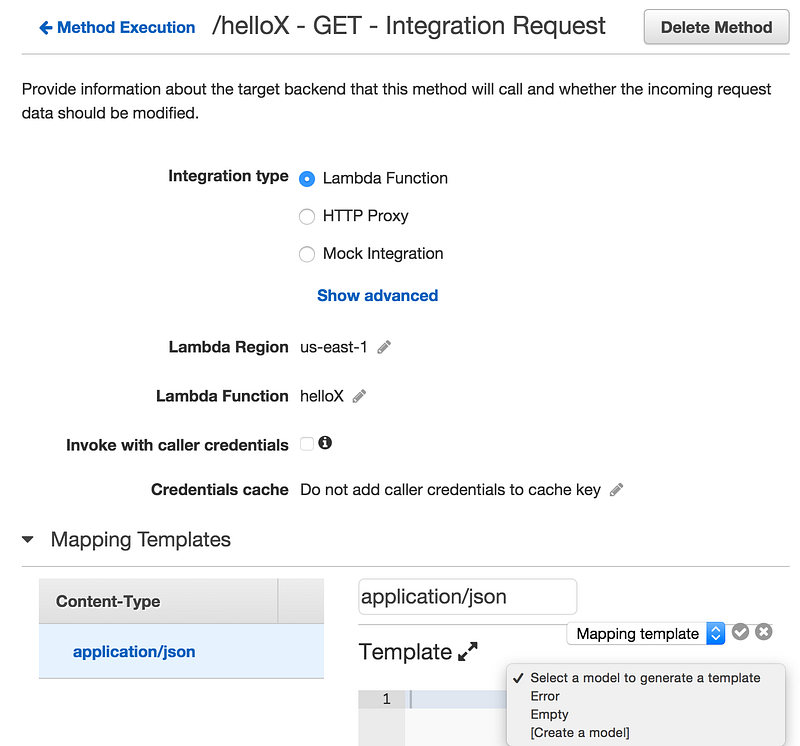Open caller credentials info icon
This screenshot has height=746, width=800.
click(325, 443)
